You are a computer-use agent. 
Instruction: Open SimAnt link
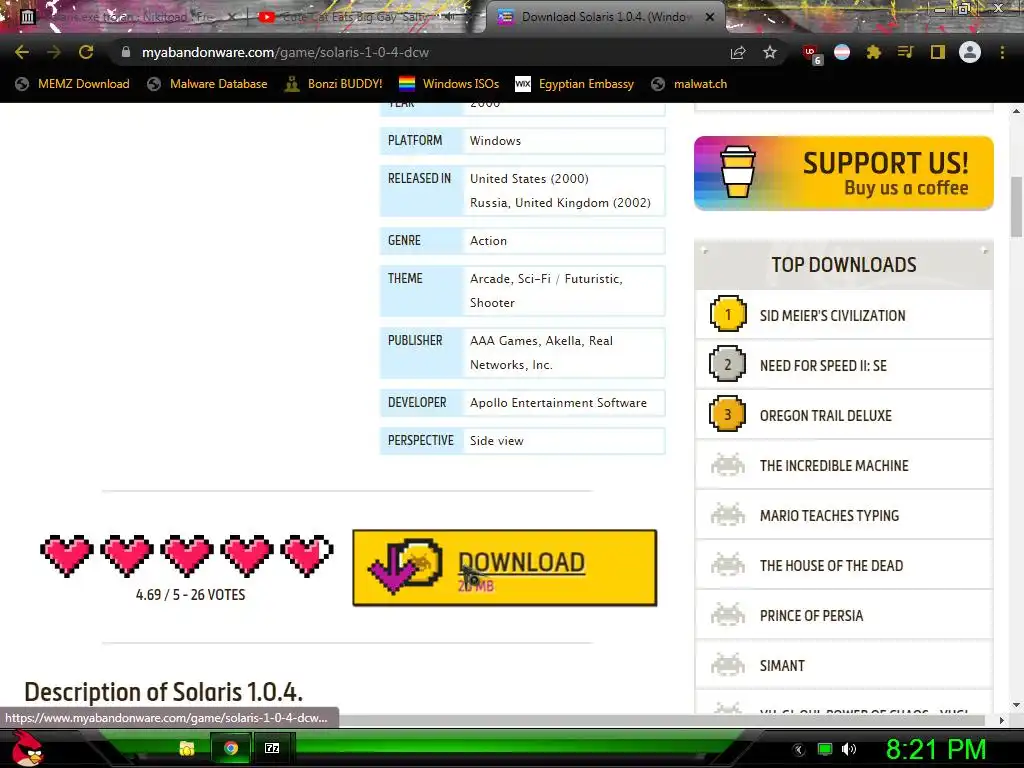click(782, 665)
